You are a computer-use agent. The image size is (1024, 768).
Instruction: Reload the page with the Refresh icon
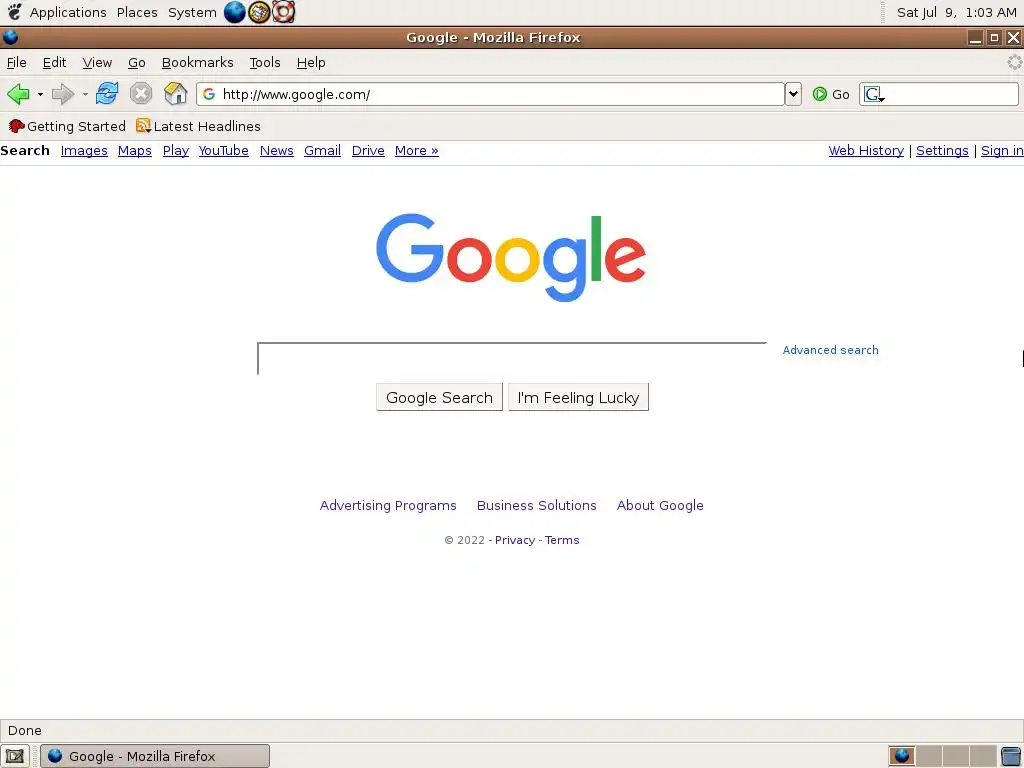coord(107,93)
